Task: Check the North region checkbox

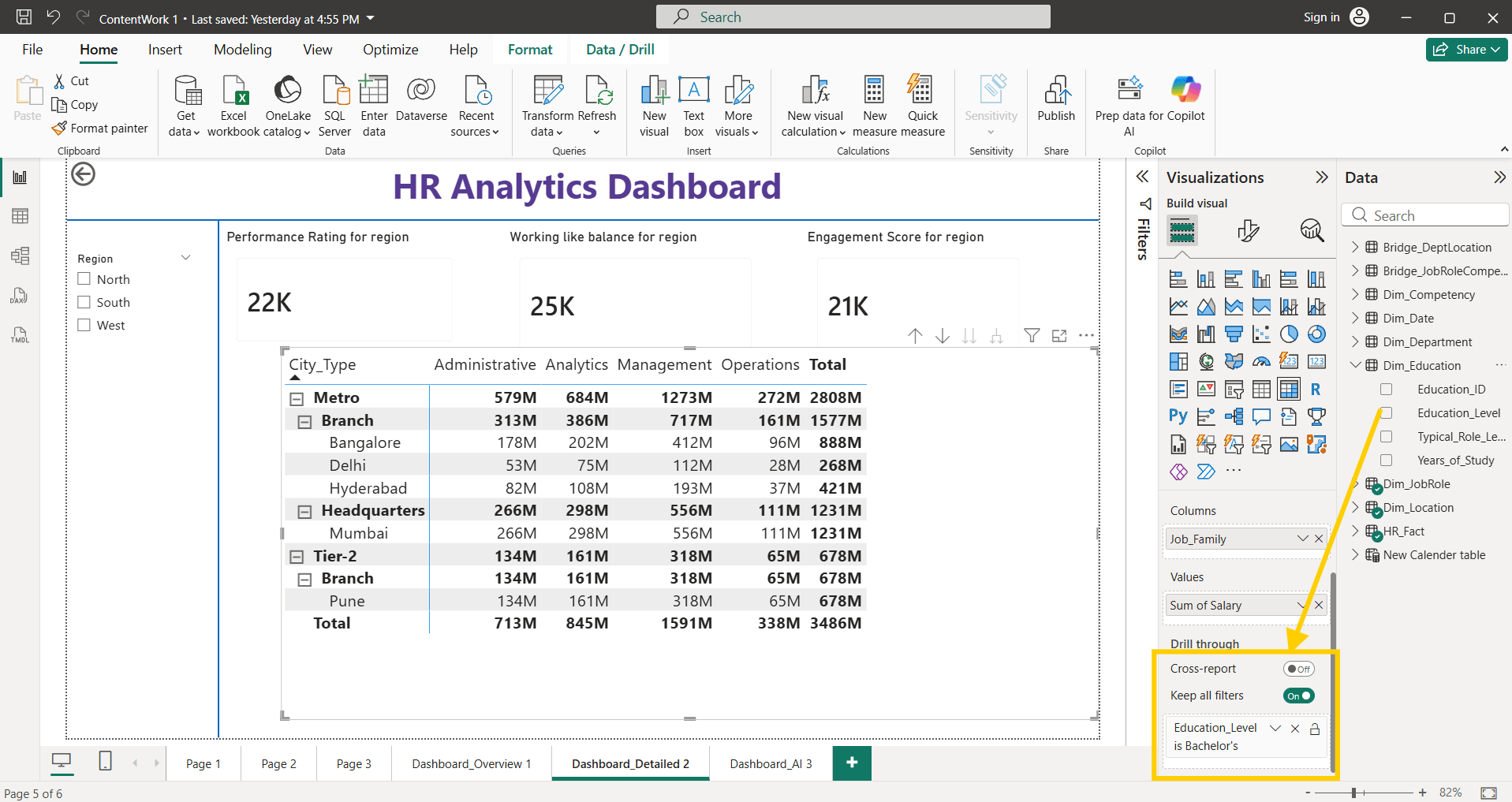Action: click(x=84, y=279)
